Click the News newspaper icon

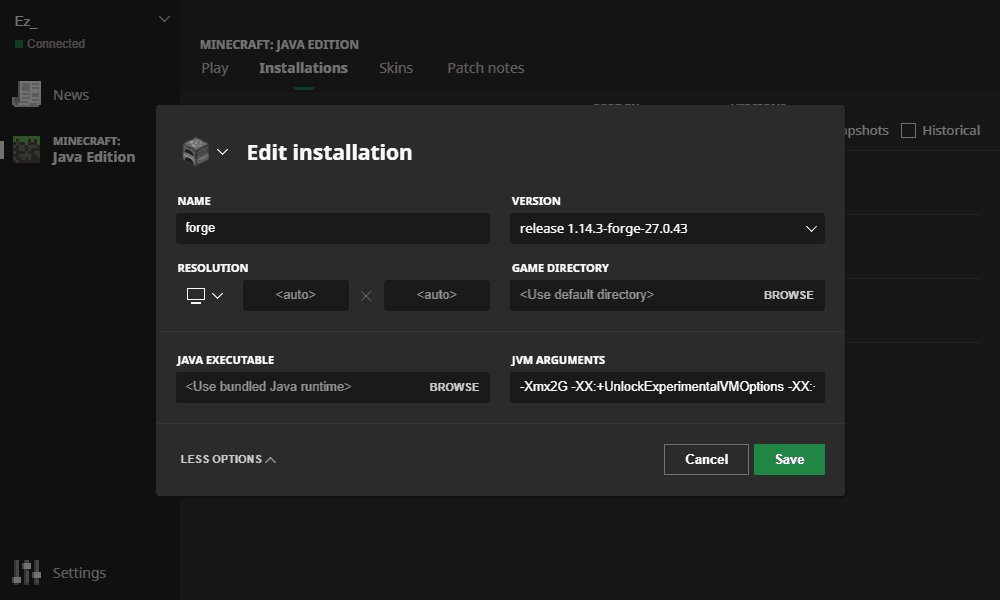27,94
